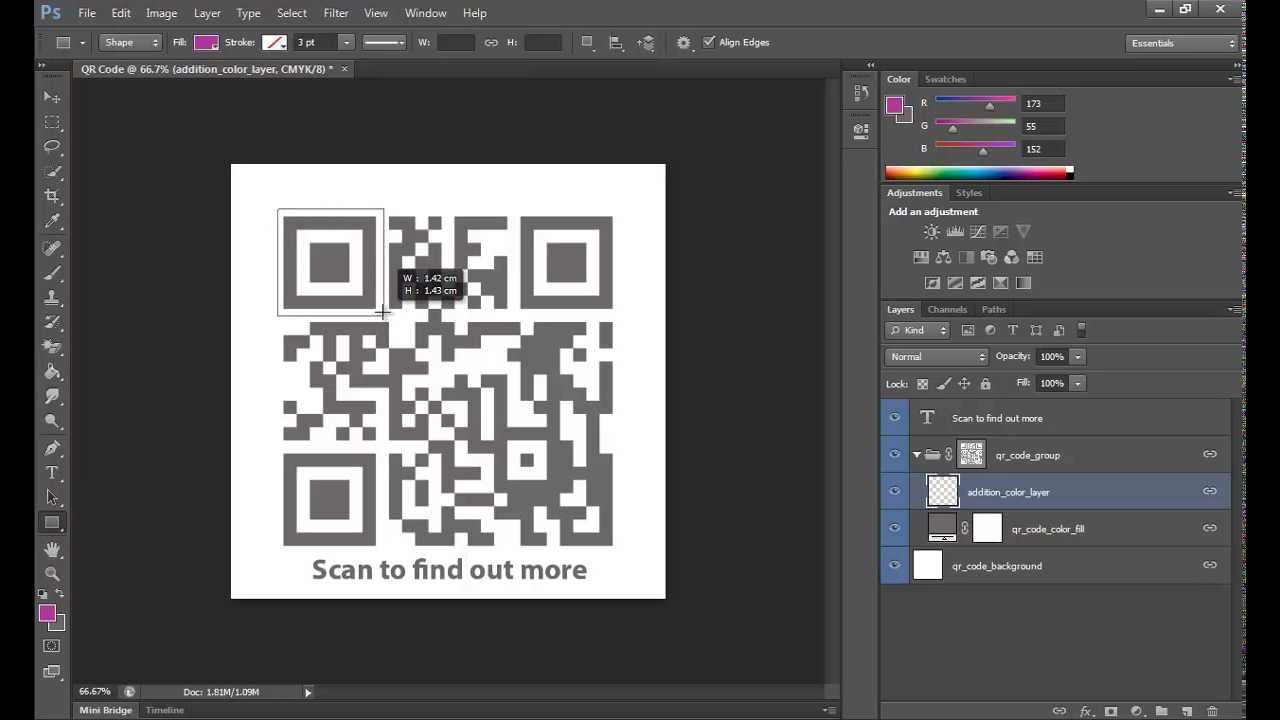Click the Brightness/Contrast adjustment icon

931,232
